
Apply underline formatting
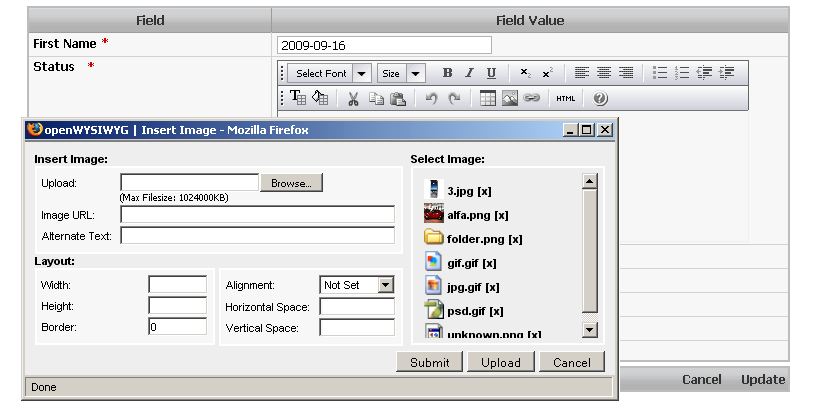(491, 73)
